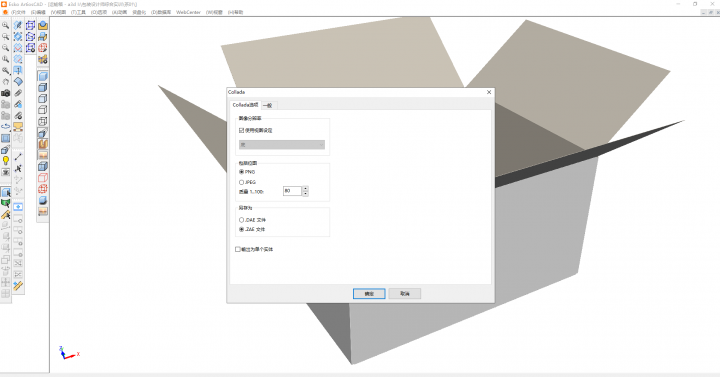Decrease quality with the spinner down arrow
The height and width of the screenshot is (377, 720).
point(305,193)
